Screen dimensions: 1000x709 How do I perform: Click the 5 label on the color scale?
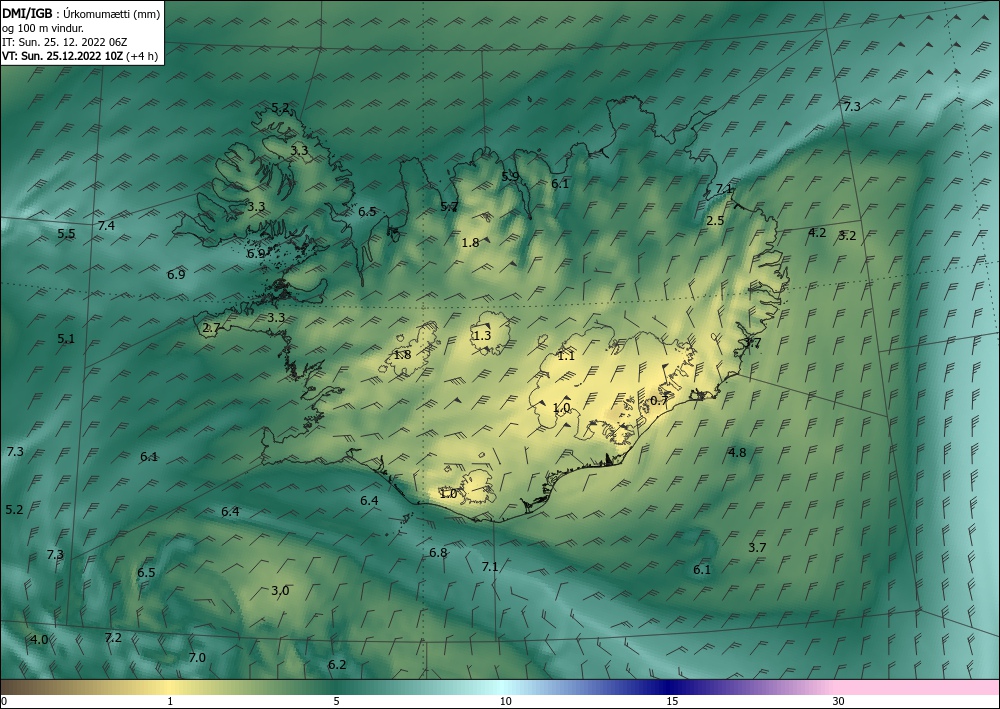tap(336, 701)
